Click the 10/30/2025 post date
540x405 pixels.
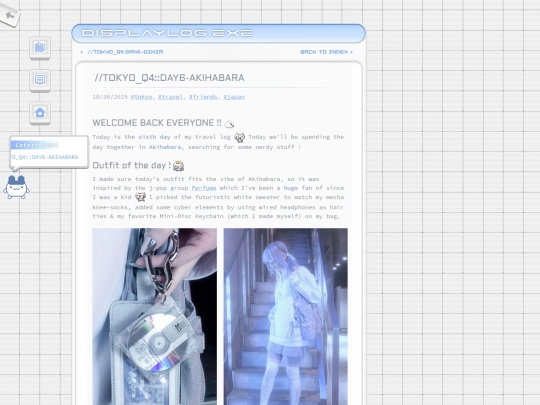pyautogui.click(x=110, y=97)
